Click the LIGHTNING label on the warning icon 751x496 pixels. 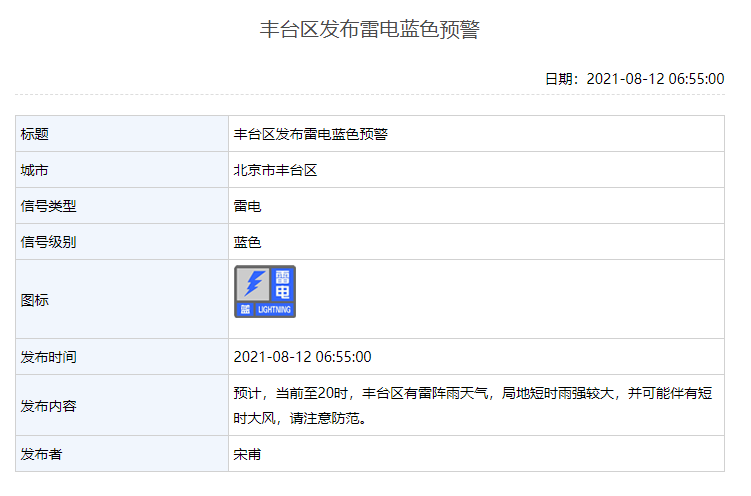coord(275,310)
